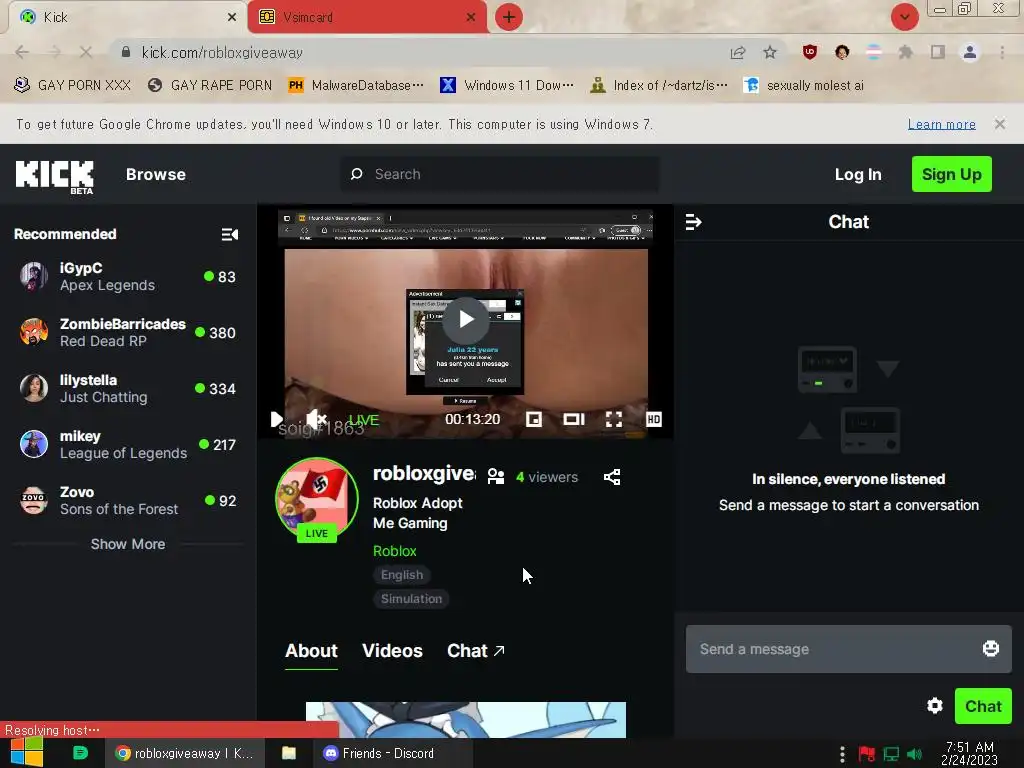Click the viewers people icon
The height and width of the screenshot is (768, 1024).
496,477
